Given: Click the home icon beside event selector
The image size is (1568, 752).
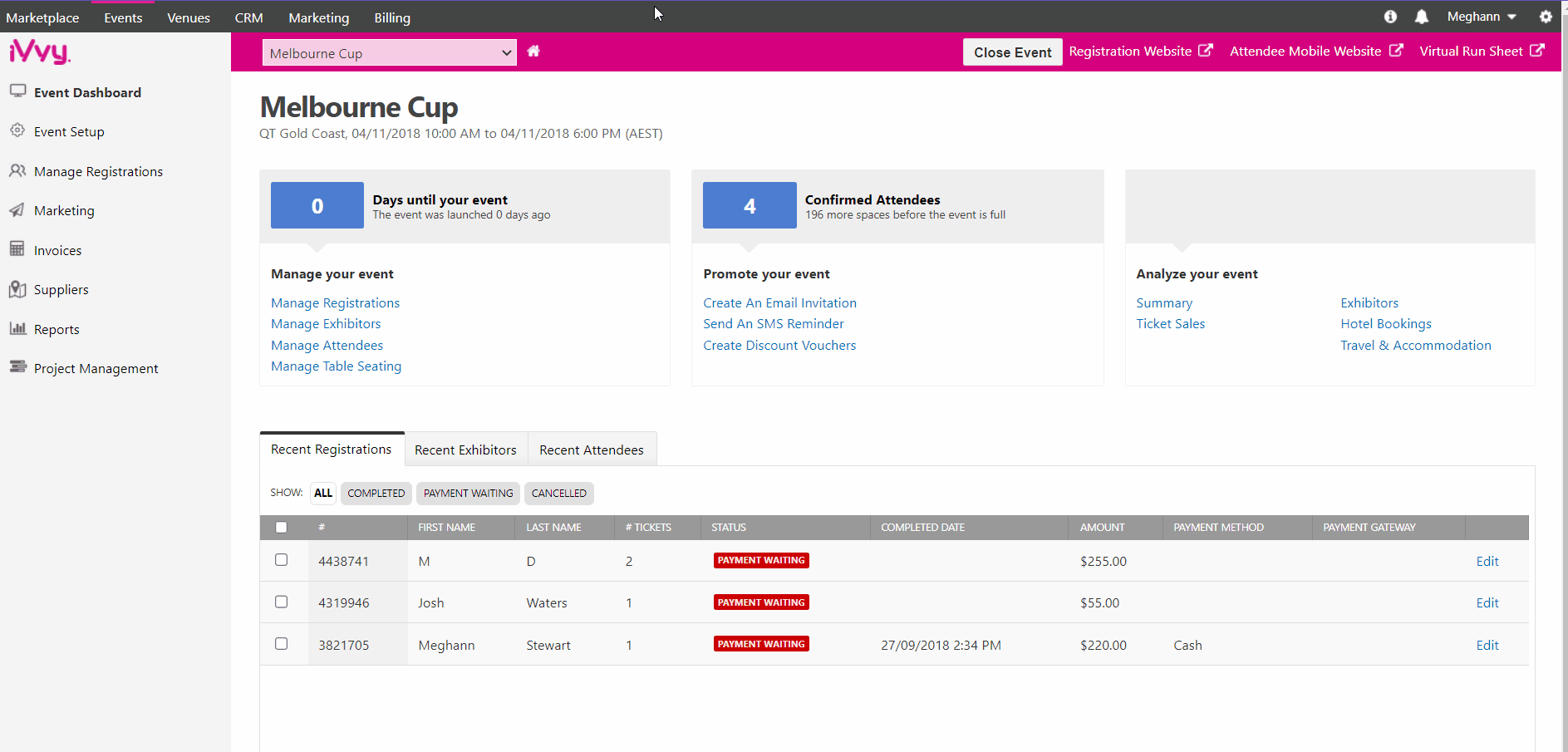Looking at the screenshot, I should 533,52.
